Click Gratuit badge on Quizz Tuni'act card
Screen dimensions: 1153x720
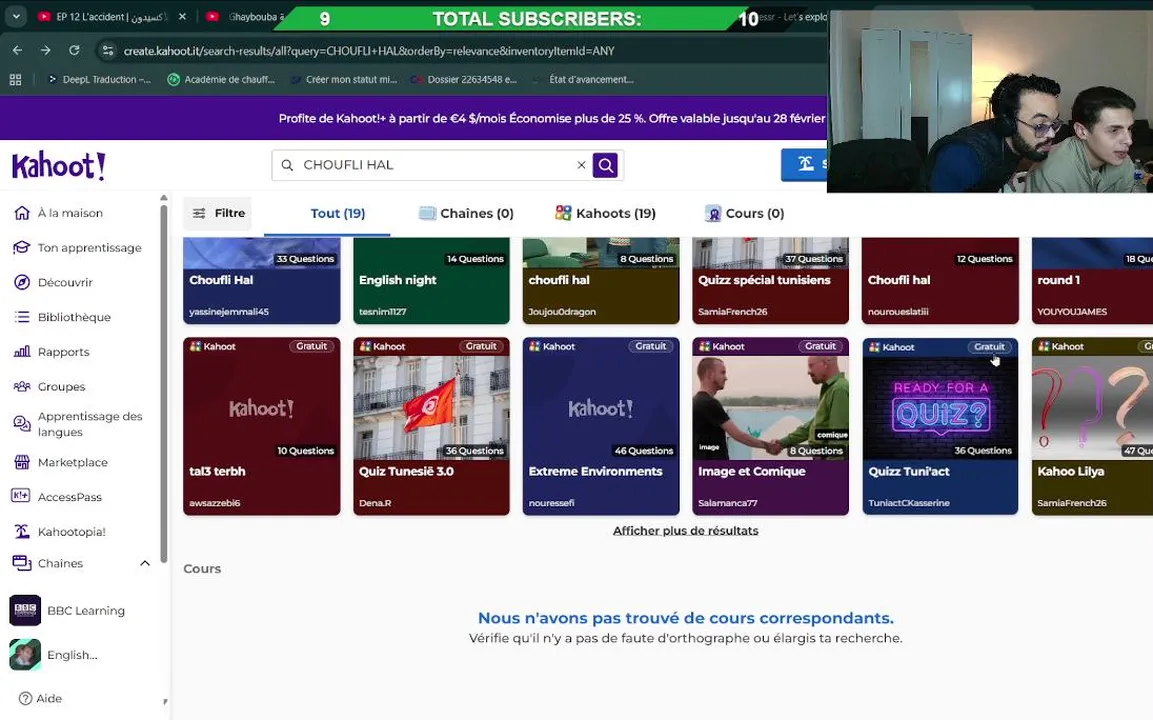click(x=989, y=346)
